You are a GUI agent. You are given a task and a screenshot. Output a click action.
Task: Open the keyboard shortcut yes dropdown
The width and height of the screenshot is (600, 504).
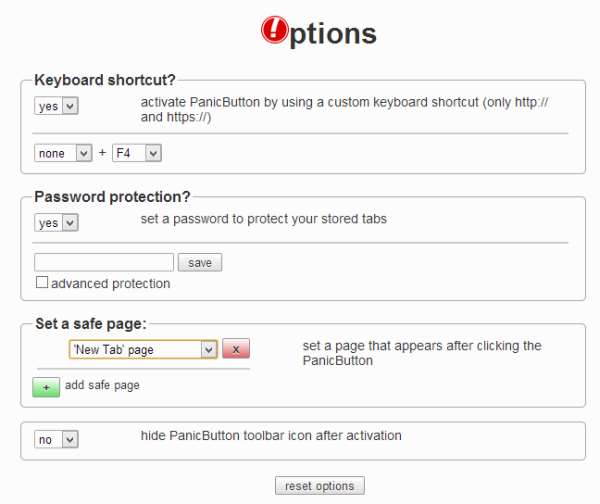click(x=56, y=107)
